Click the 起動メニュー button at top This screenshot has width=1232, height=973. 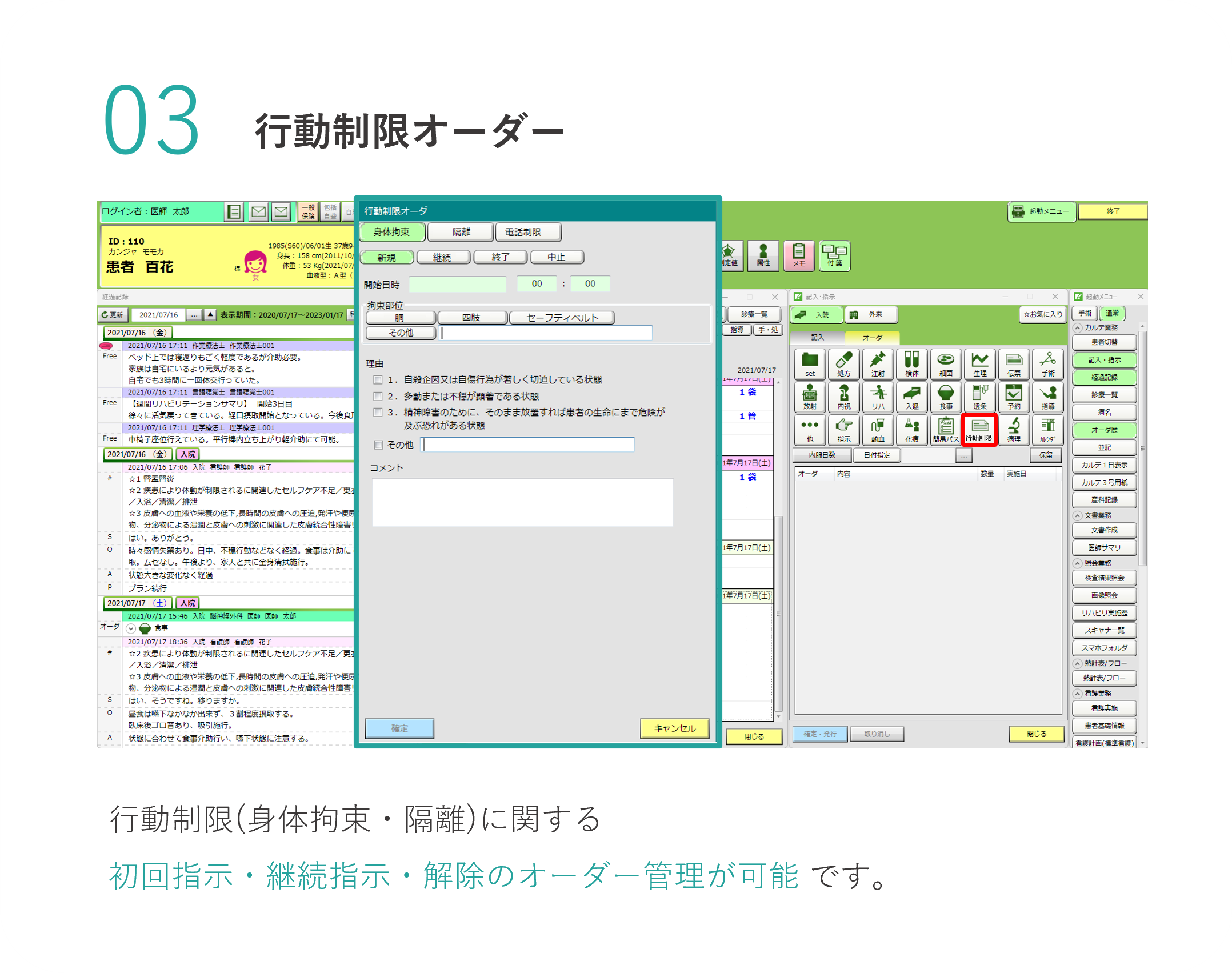1042,211
